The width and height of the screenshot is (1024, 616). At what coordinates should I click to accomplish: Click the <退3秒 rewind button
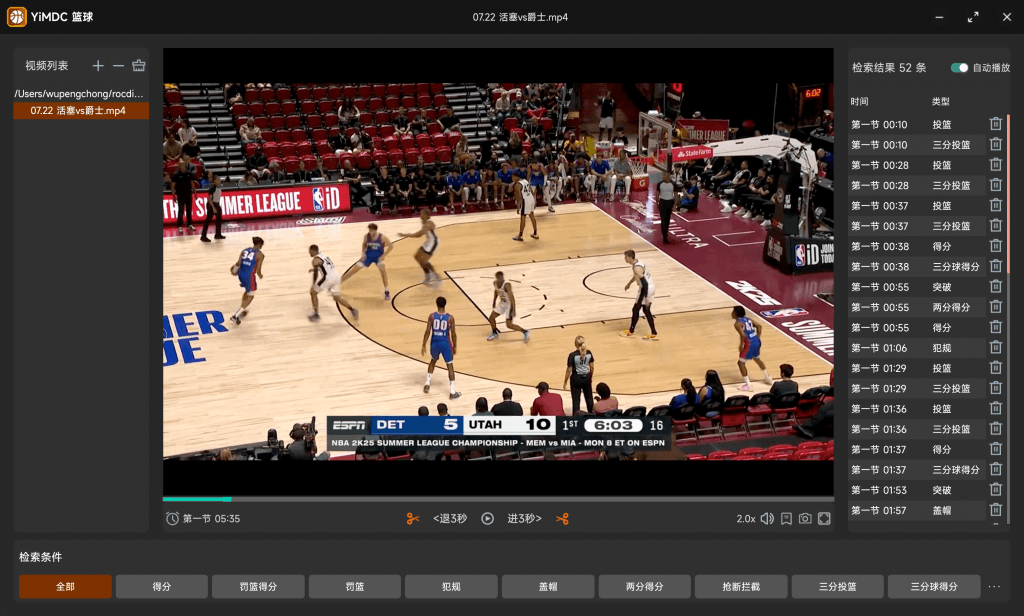[450, 519]
